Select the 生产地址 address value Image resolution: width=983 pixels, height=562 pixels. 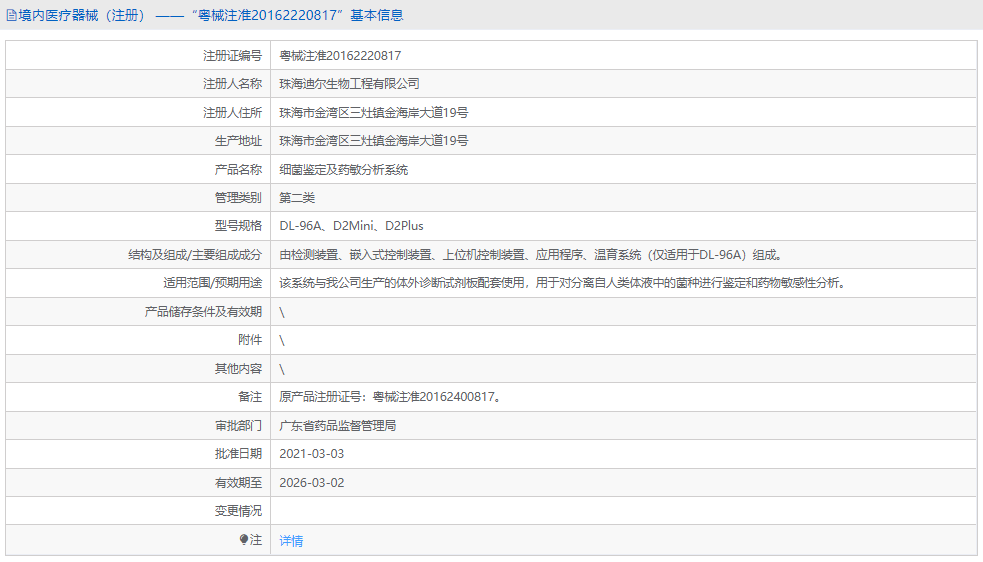[374, 141]
